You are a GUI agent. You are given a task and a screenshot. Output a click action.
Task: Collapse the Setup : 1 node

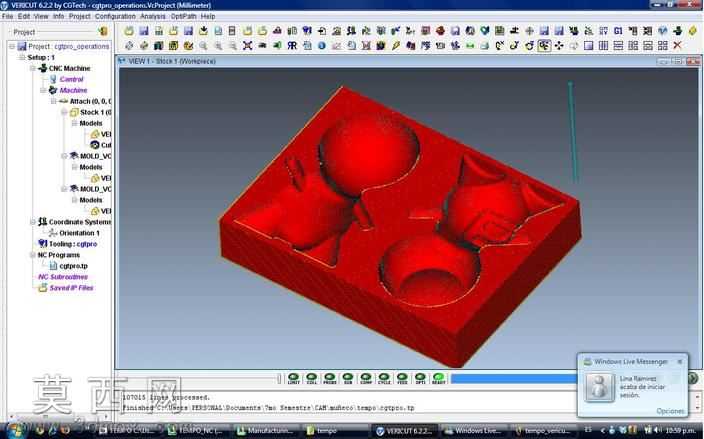point(22,57)
